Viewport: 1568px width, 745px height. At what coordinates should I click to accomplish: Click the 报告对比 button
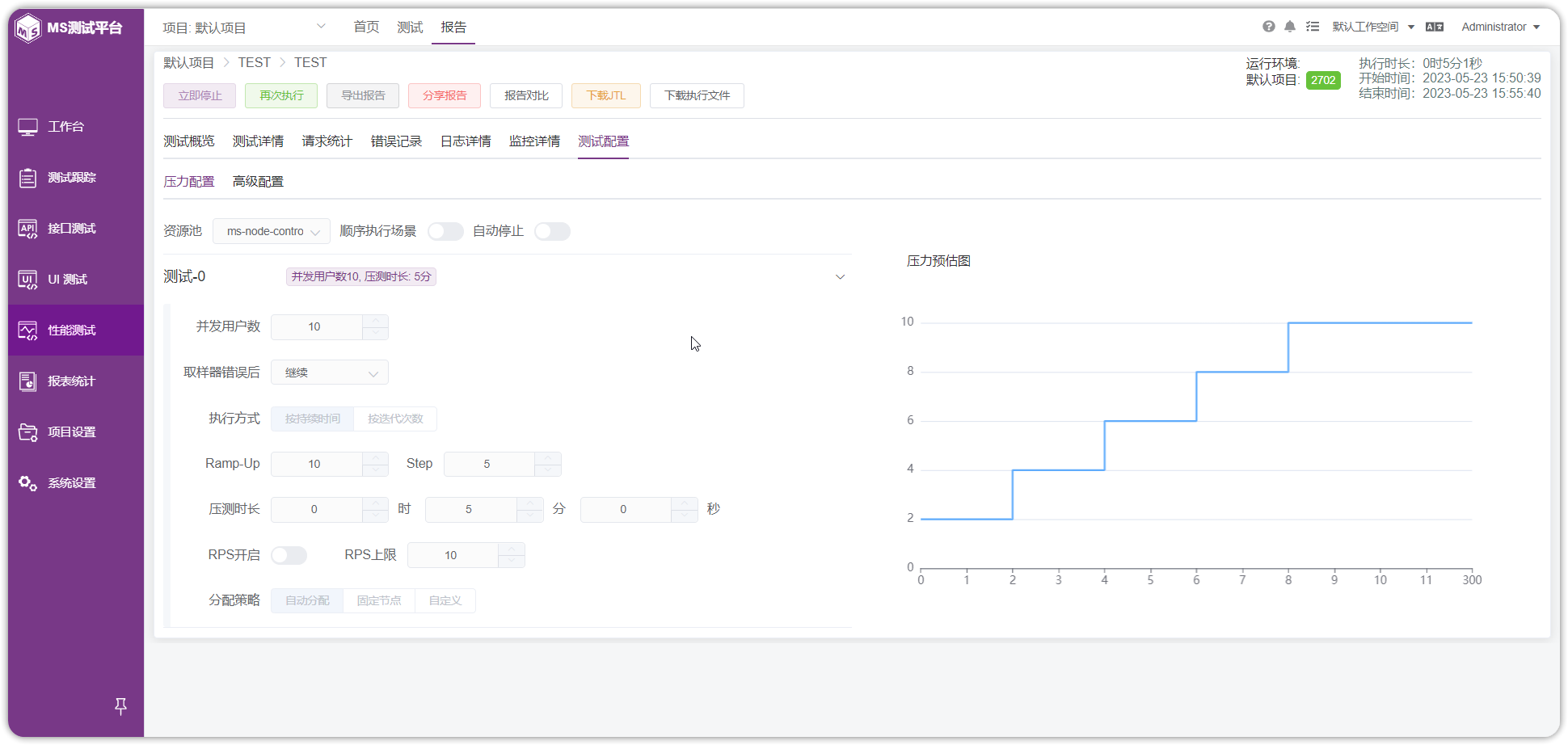click(526, 95)
